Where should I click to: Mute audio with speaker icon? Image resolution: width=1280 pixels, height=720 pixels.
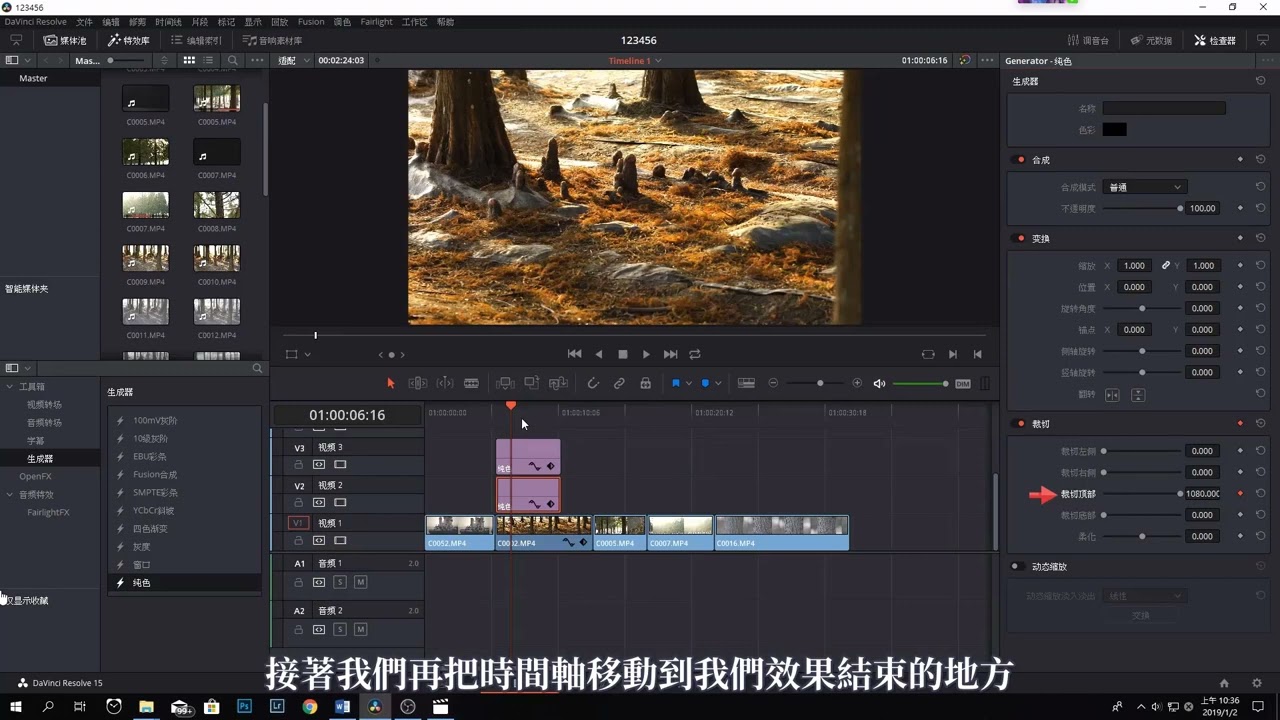[x=880, y=383]
